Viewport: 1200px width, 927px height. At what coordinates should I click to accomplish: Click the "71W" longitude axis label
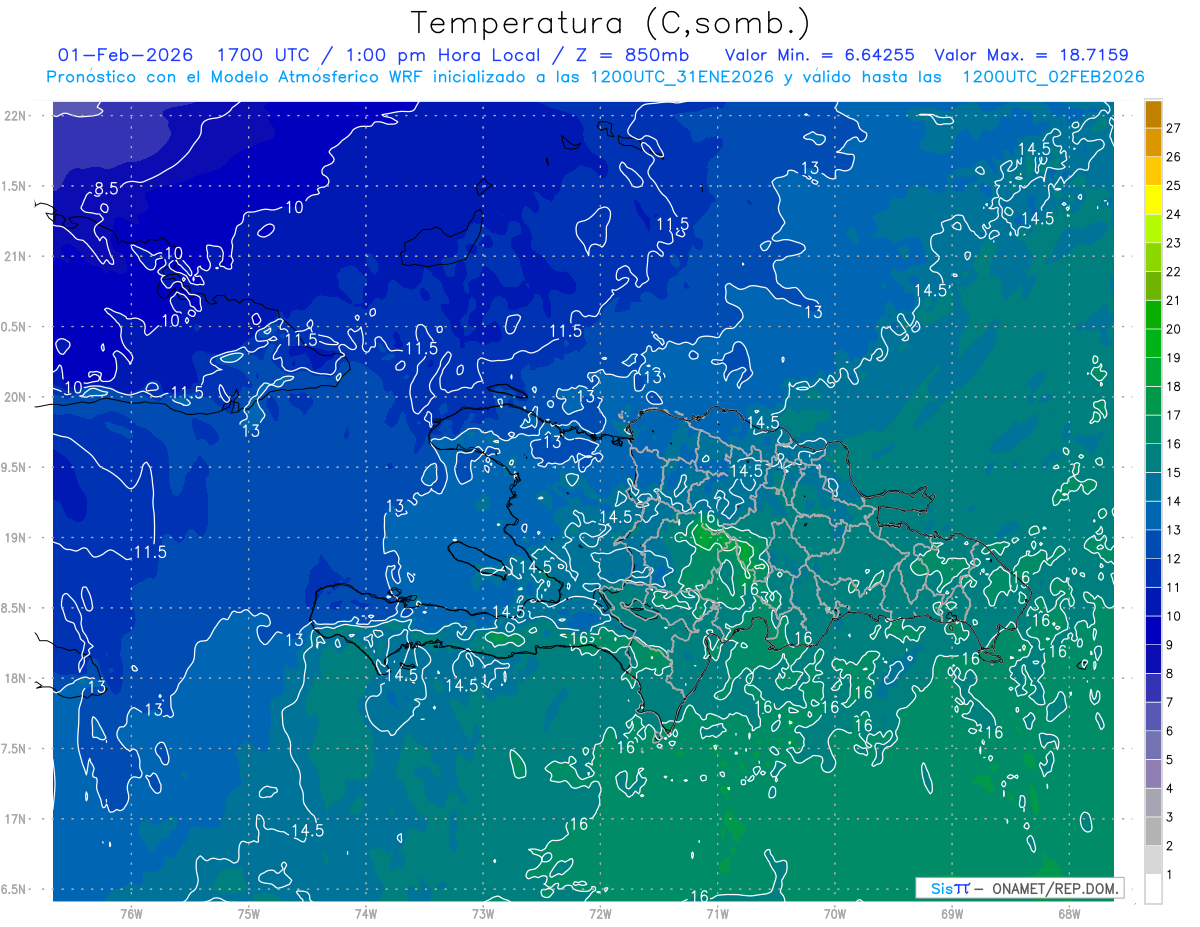[x=717, y=913]
